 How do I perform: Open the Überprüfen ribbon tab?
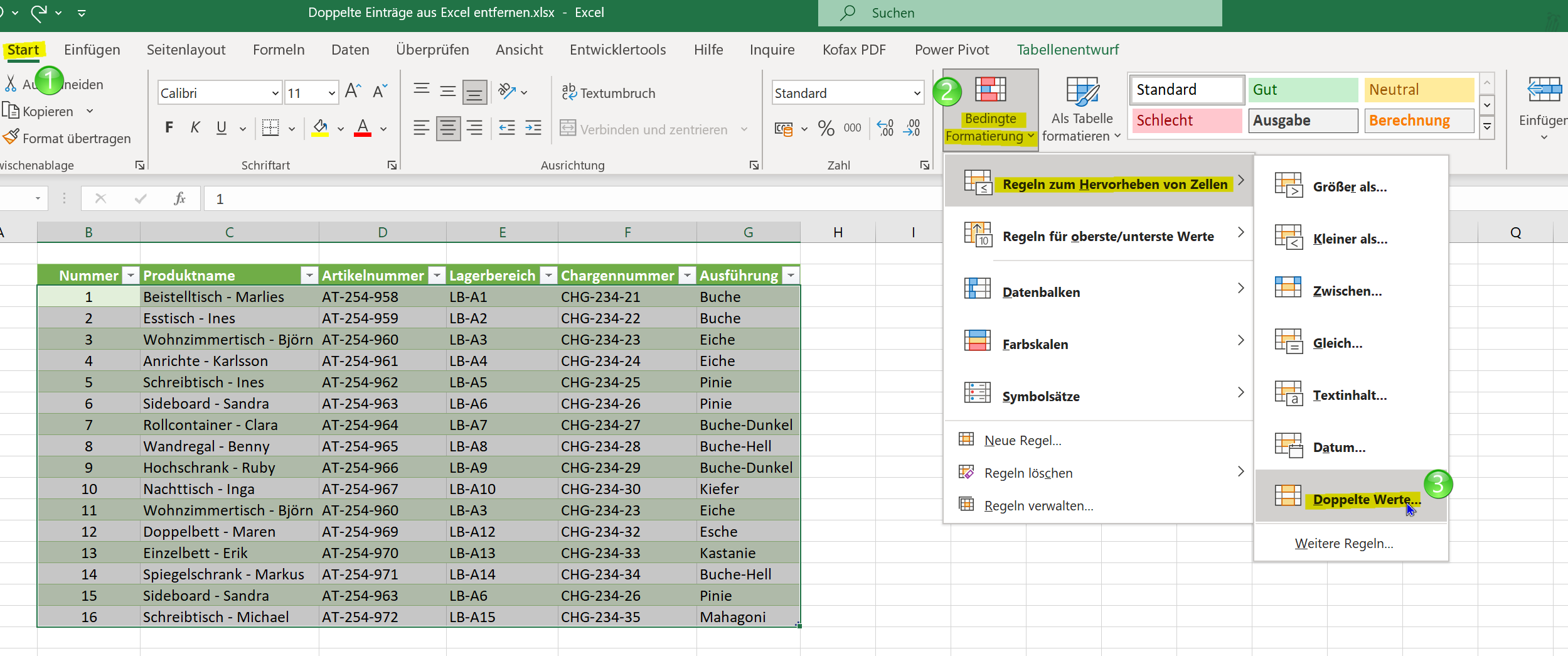432,50
